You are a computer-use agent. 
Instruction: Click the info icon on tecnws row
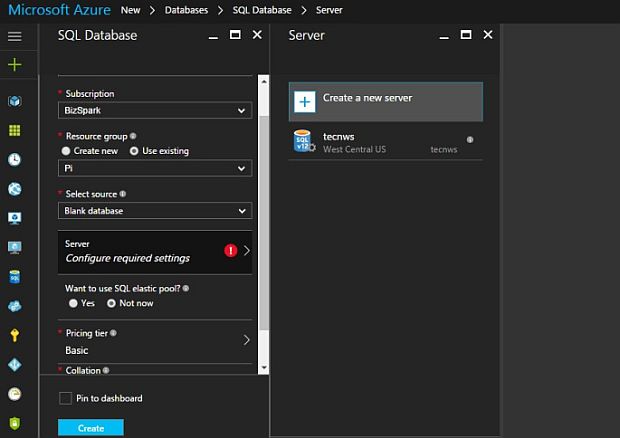tap(470, 140)
